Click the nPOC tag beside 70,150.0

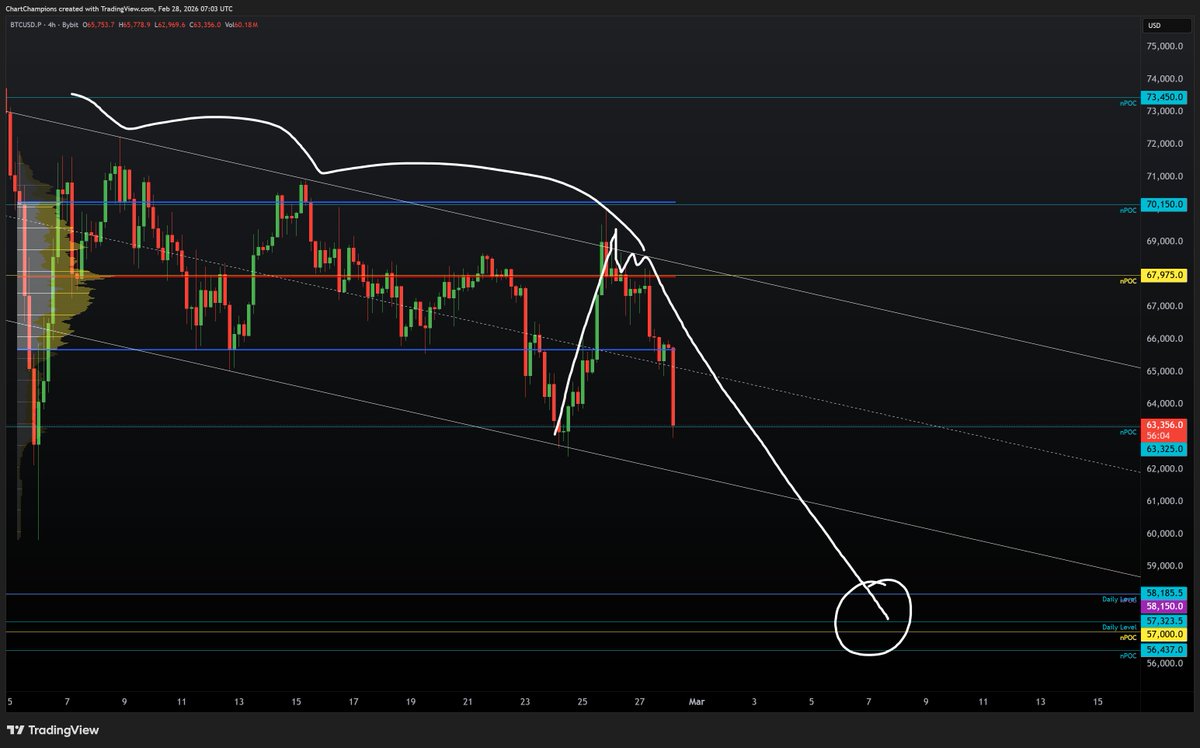[x=1128, y=210]
